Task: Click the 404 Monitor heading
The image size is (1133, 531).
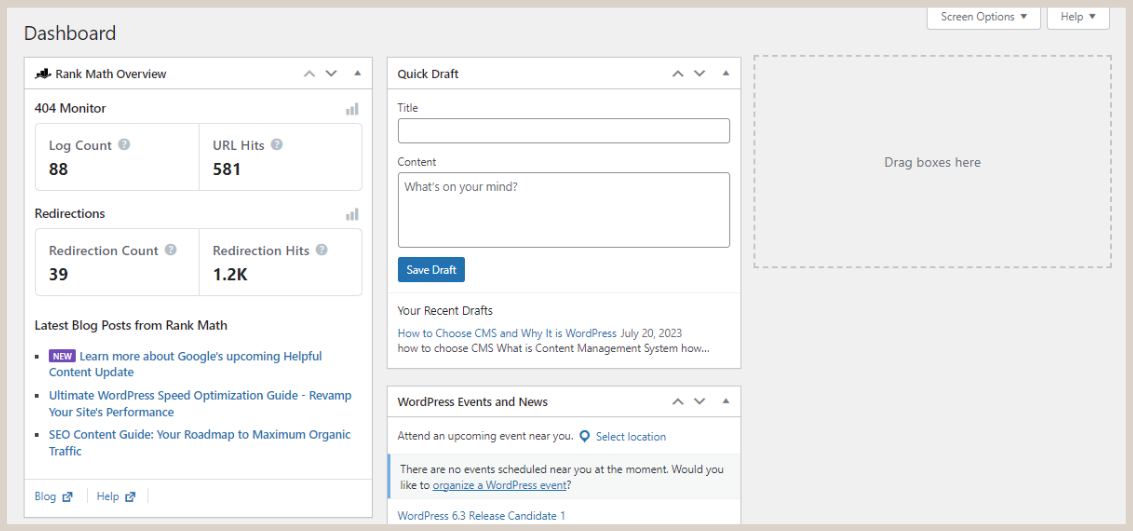Action: point(70,108)
